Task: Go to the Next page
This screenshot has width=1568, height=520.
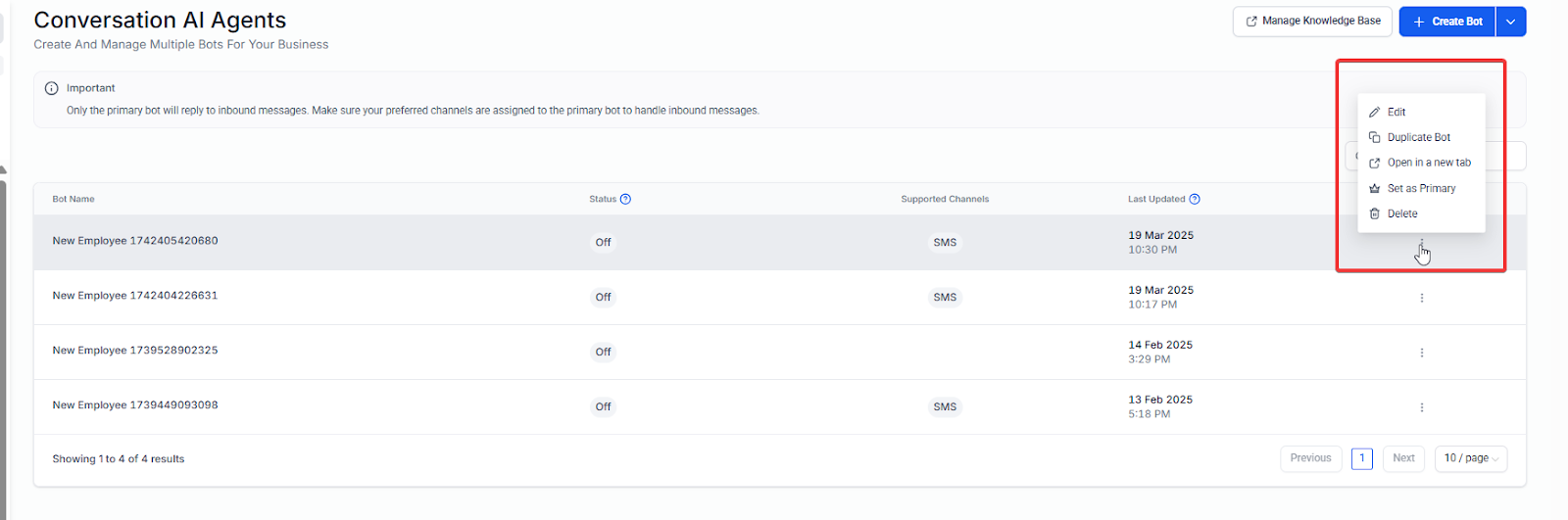Action: [x=1403, y=458]
